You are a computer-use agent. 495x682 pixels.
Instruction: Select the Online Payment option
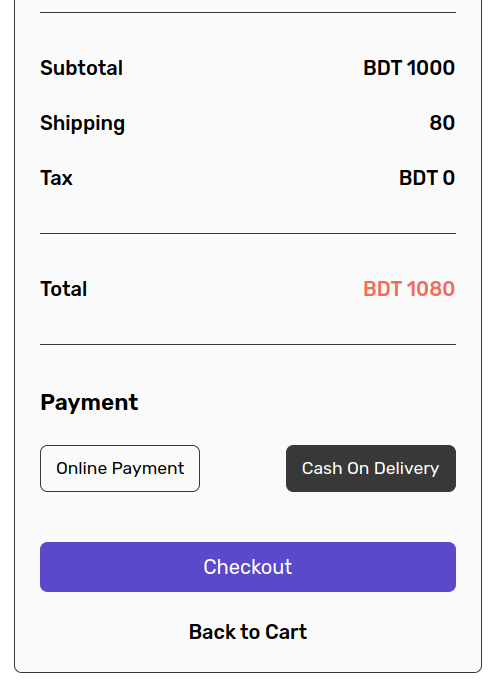click(120, 468)
